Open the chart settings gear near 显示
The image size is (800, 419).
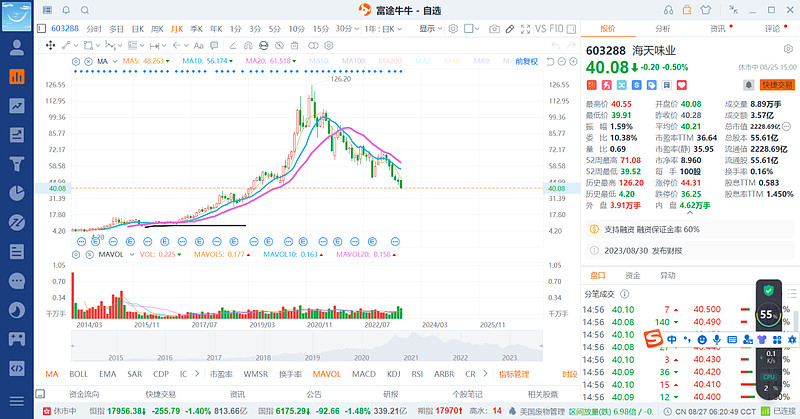click(453, 29)
